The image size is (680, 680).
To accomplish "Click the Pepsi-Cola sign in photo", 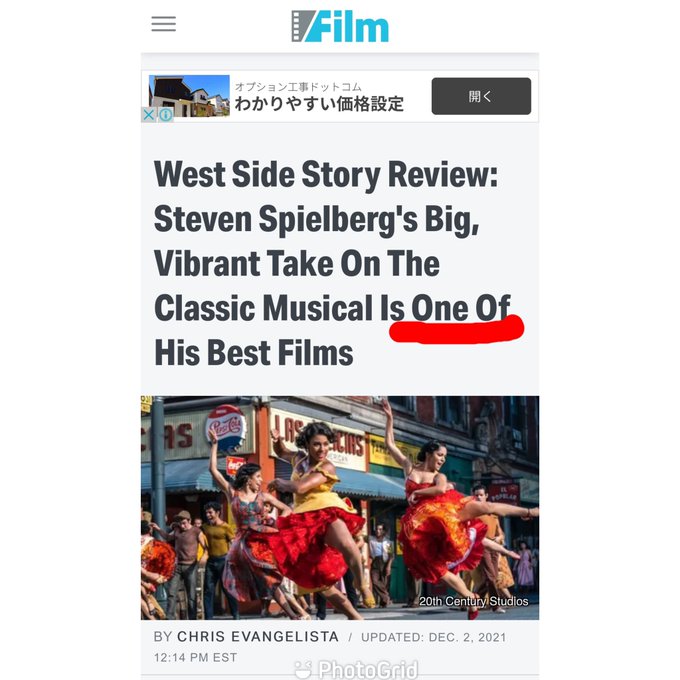I will (x=225, y=425).
